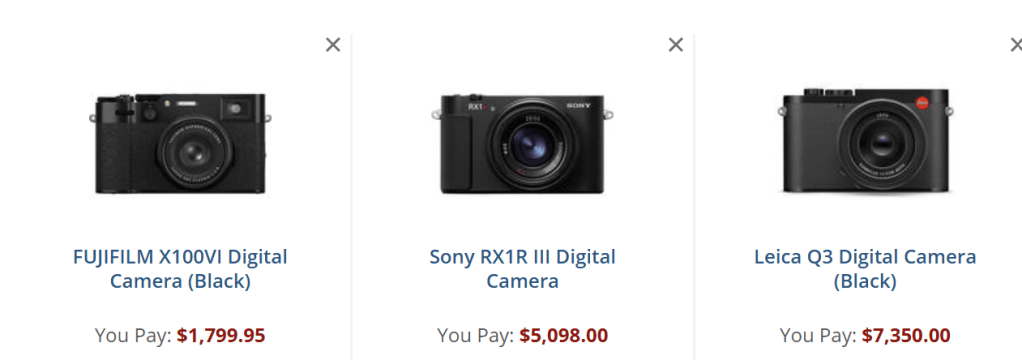Click the You Pay label under FUJIFILM
The height and width of the screenshot is (360, 1022).
pos(134,336)
